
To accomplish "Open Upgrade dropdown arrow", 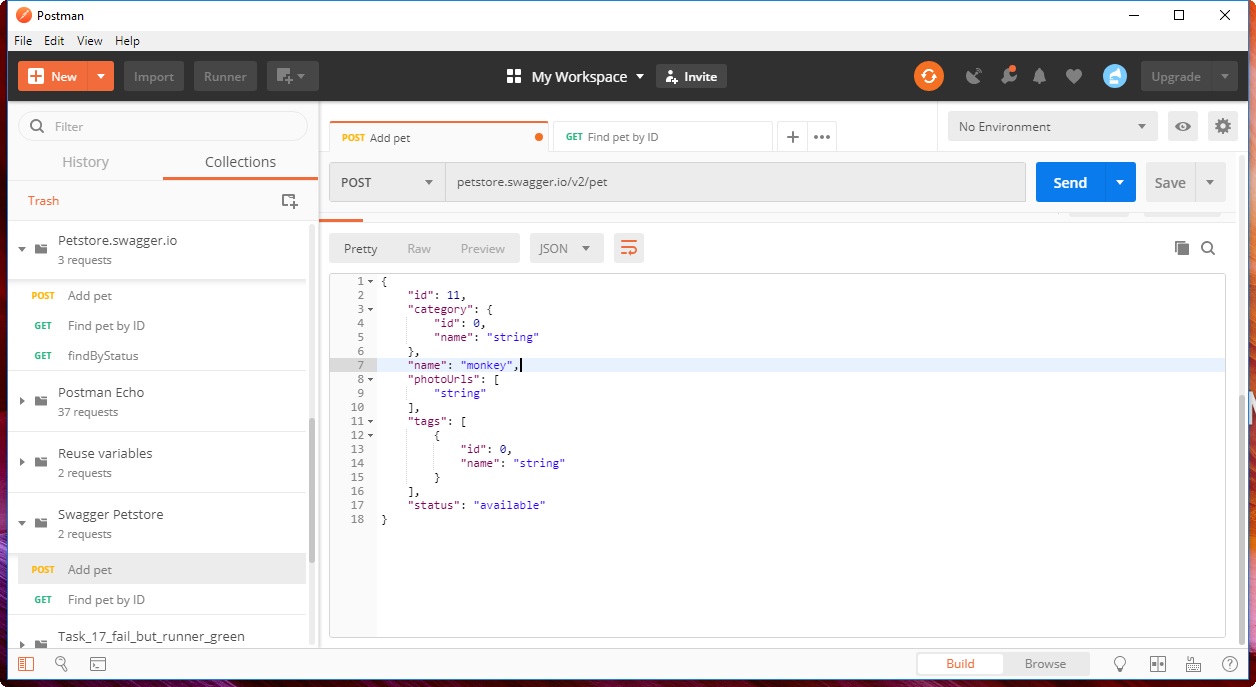I will click(1225, 77).
